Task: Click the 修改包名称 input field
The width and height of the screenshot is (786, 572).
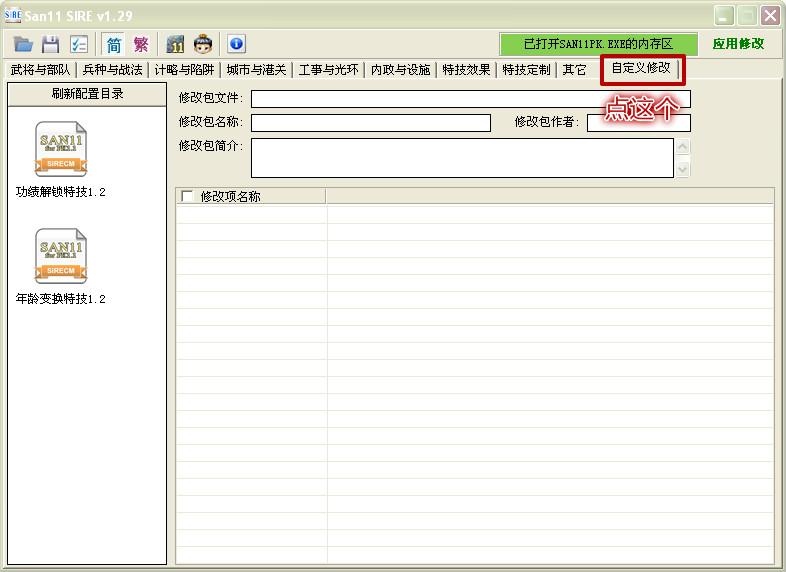Action: (x=370, y=123)
